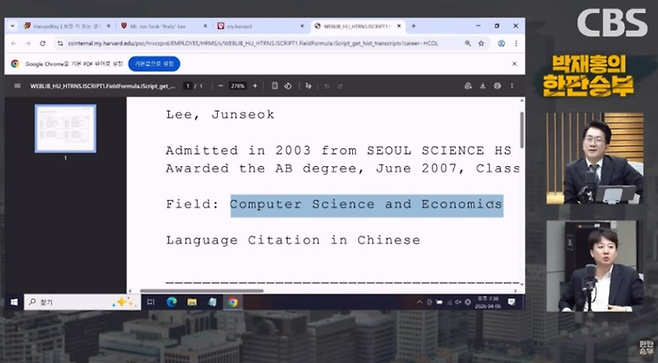Reload the page in Chrome
658x363 pixels.
coord(42,43)
